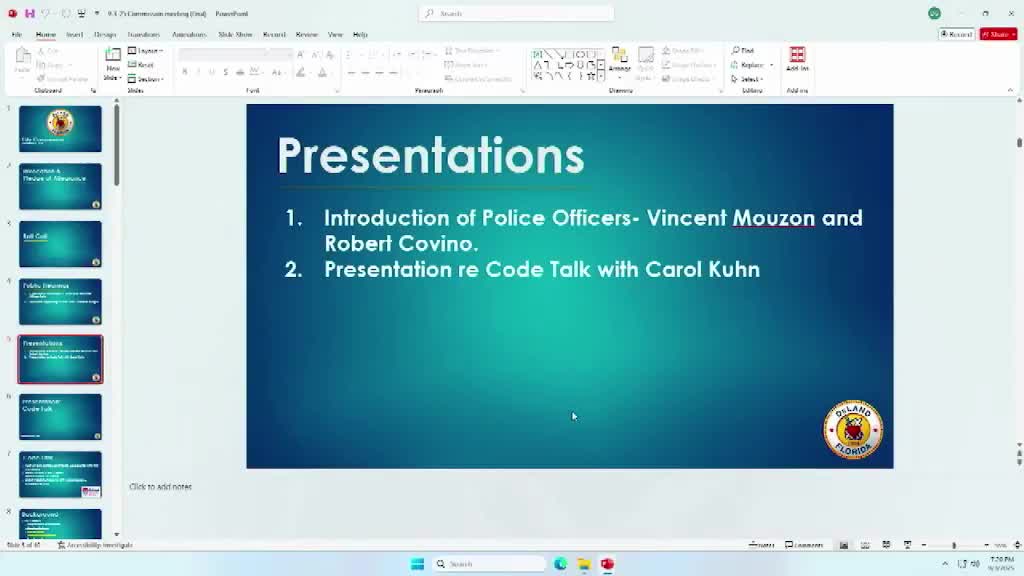Adjust the zoom slider in status bar
Screen dimensions: 1024x576
pos(954,545)
